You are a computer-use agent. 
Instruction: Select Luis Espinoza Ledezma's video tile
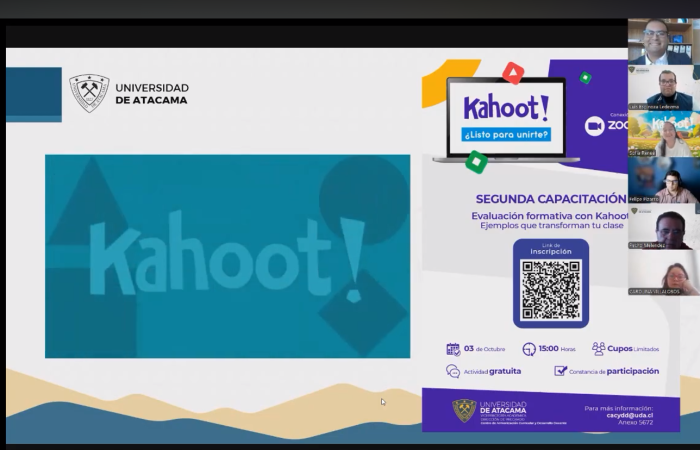(664, 88)
